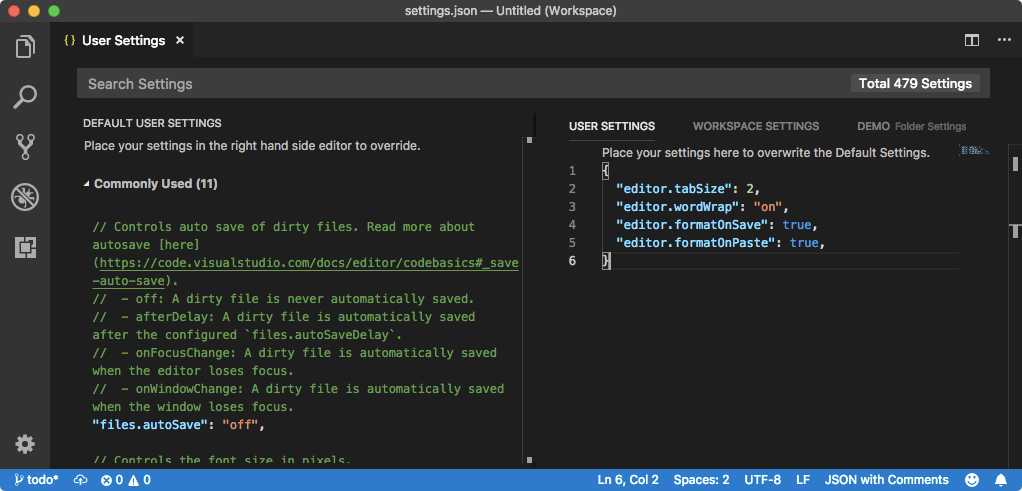Click the "files.autoSave" default setting

click(180, 425)
